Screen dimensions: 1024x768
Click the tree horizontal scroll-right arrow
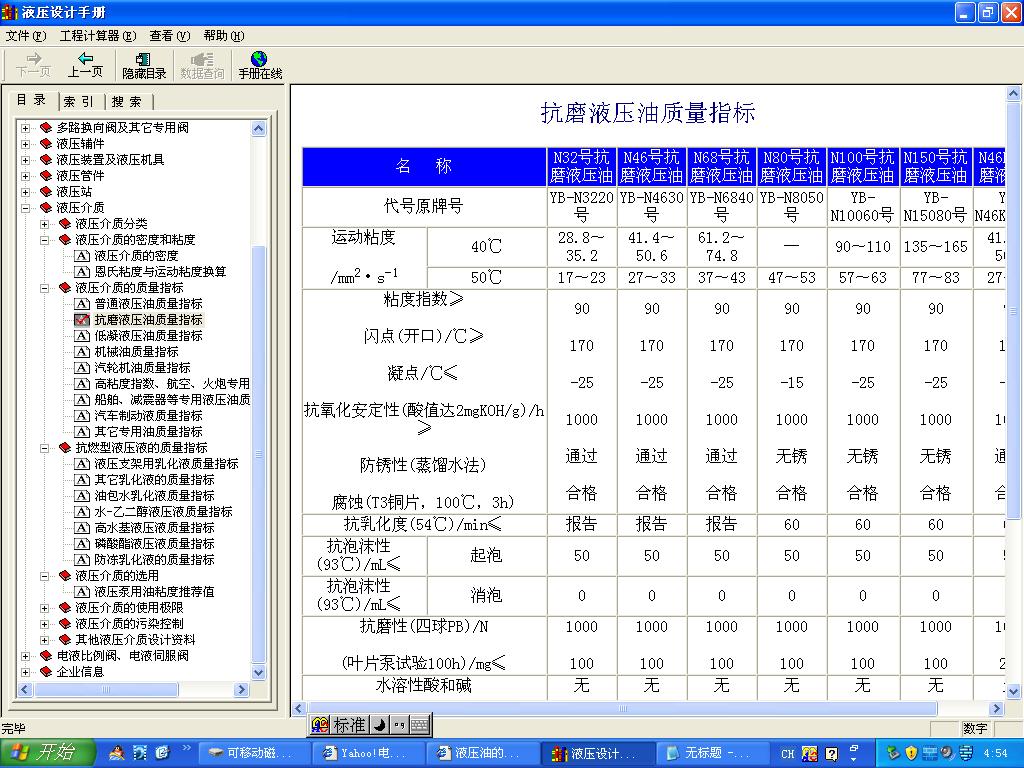pos(242,690)
